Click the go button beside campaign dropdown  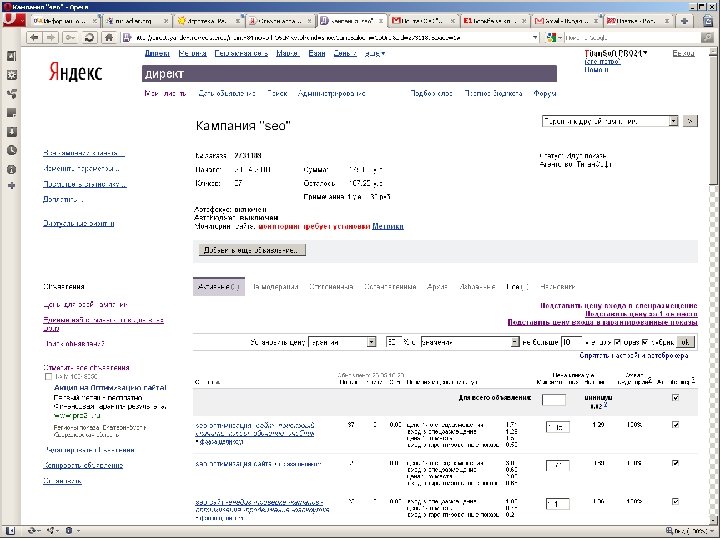click(x=690, y=121)
